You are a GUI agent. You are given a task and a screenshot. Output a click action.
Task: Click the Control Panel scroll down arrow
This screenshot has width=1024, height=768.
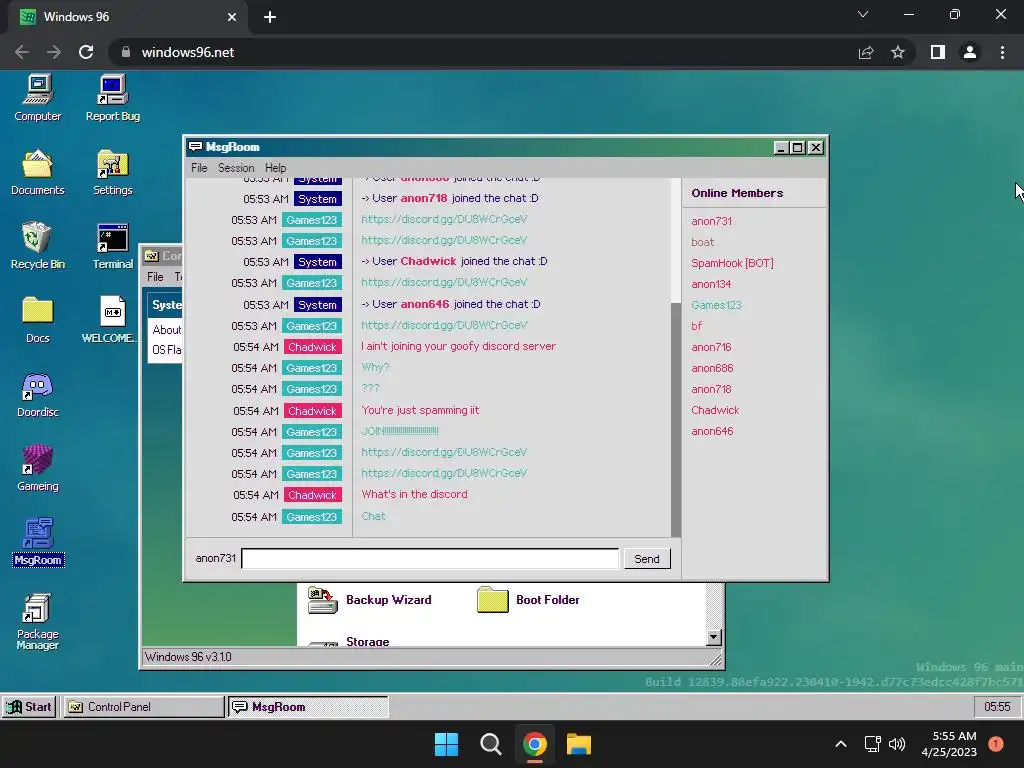[x=713, y=637]
